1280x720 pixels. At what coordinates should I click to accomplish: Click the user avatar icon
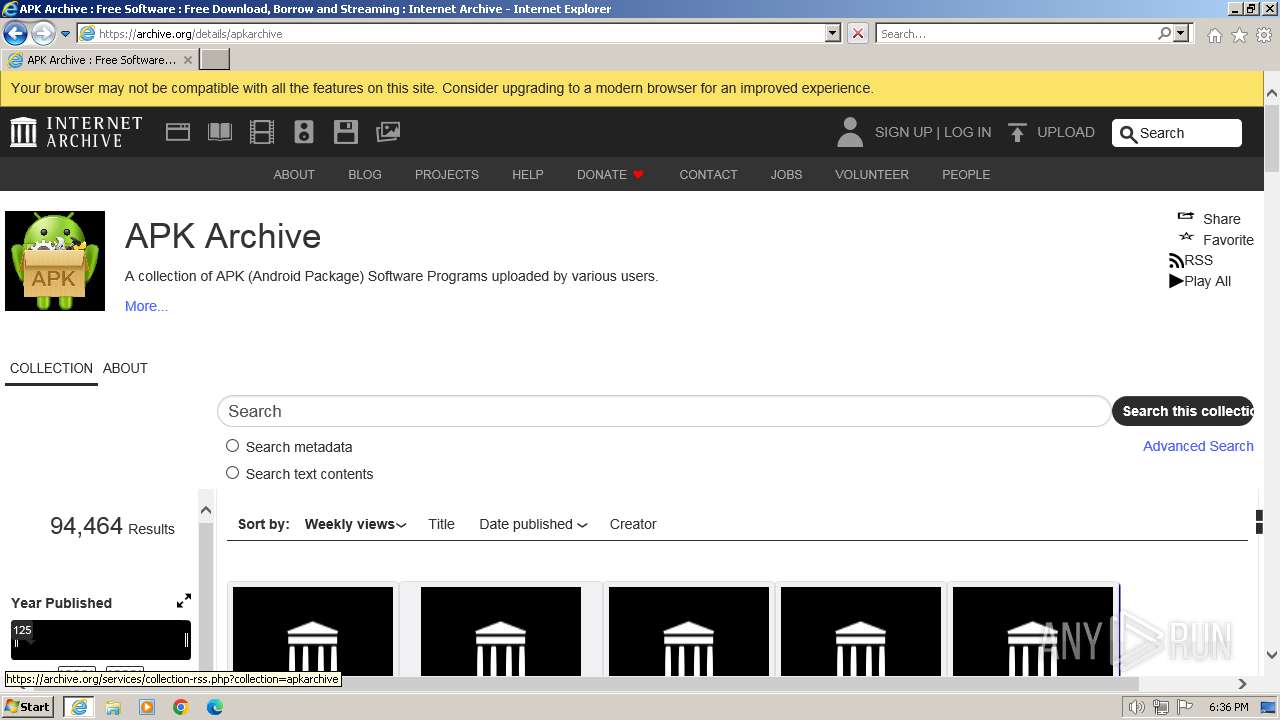pos(850,132)
